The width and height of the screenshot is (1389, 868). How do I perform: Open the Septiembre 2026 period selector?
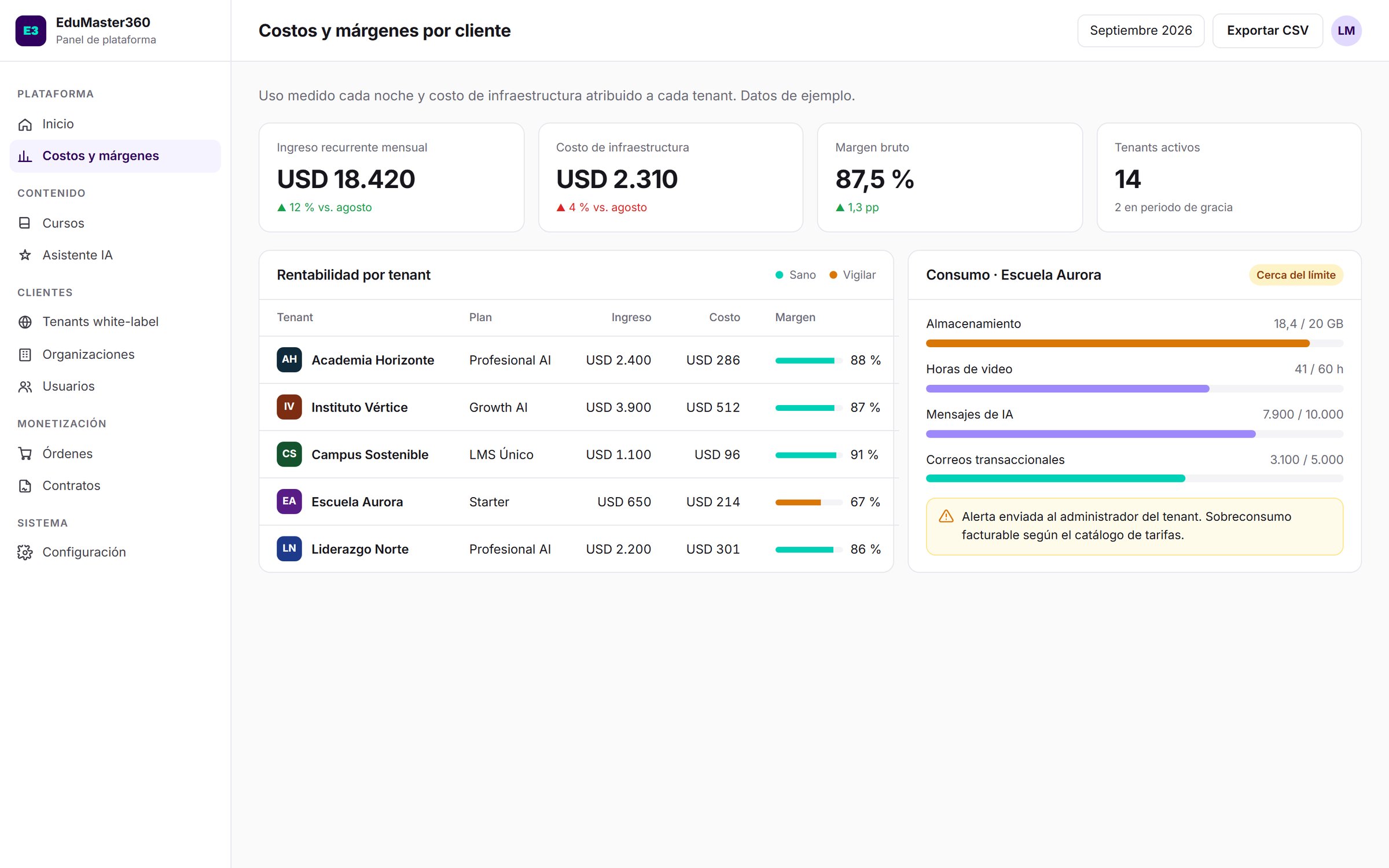[1141, 31]
